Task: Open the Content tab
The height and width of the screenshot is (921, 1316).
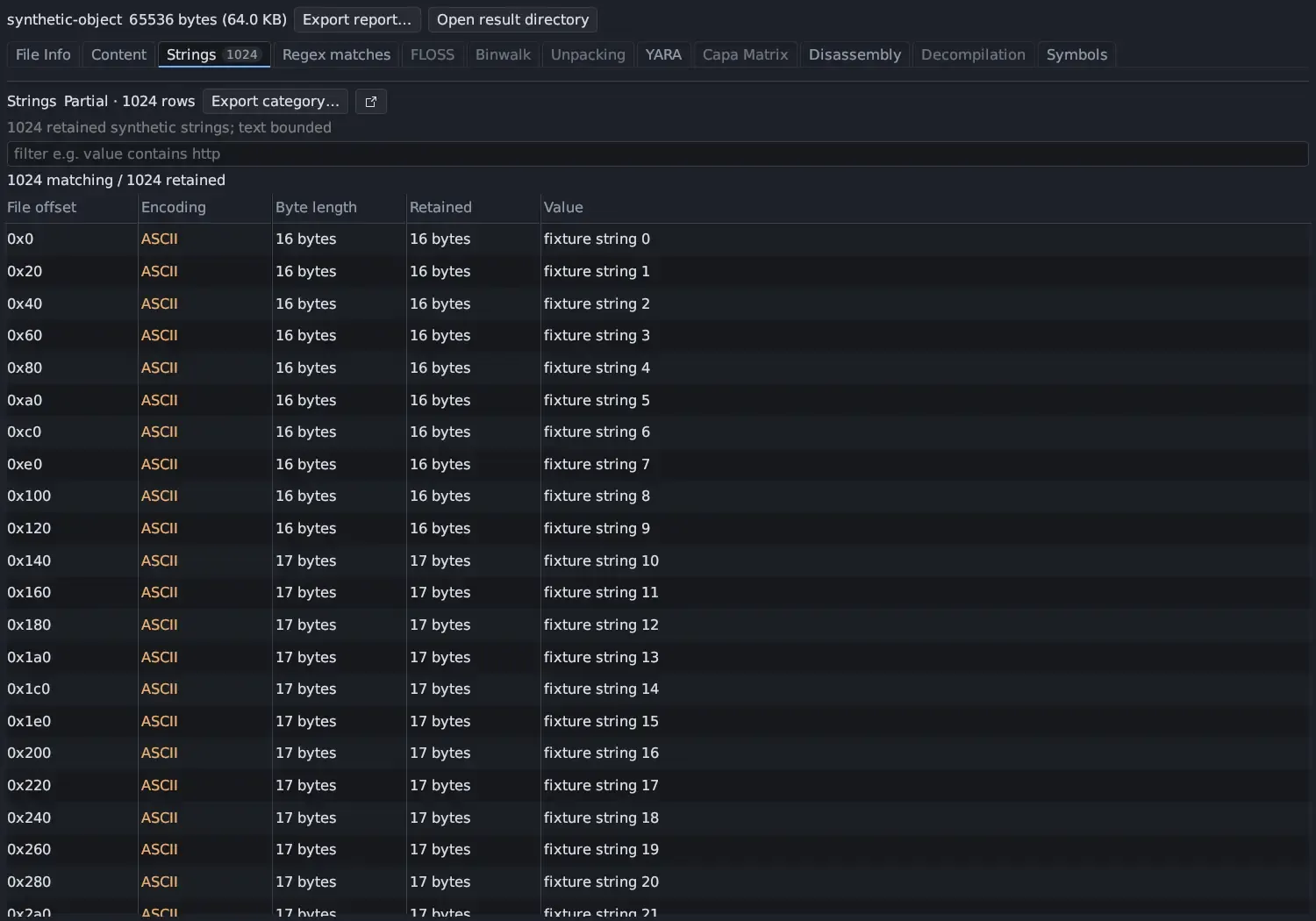Action: coord(118,54)
